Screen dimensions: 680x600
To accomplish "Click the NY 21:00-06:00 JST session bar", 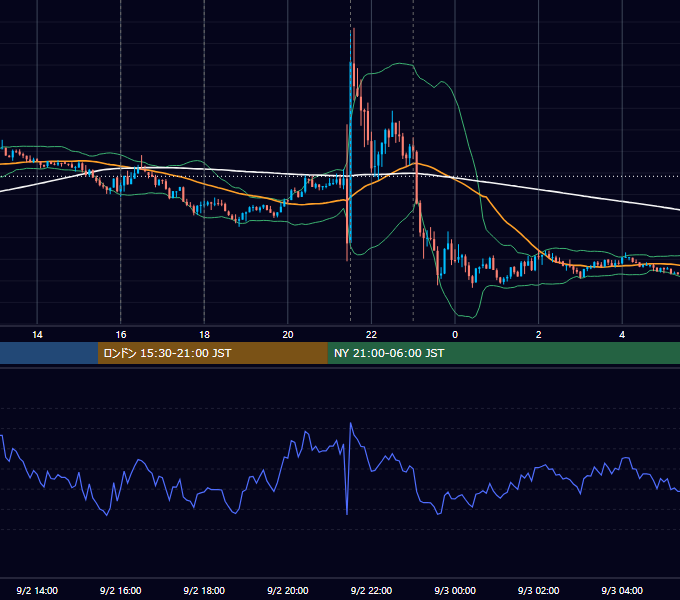I will 503,353.
